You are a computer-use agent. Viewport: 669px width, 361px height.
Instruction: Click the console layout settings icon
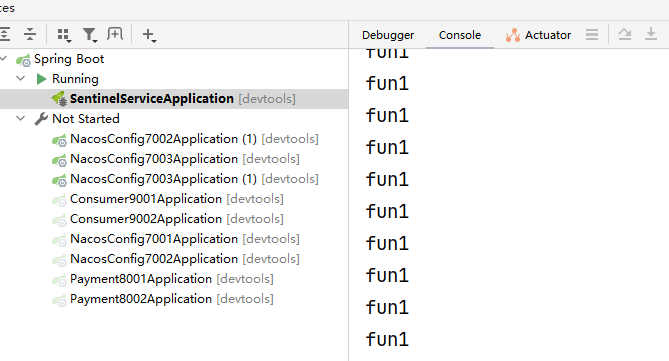[592, 34]
